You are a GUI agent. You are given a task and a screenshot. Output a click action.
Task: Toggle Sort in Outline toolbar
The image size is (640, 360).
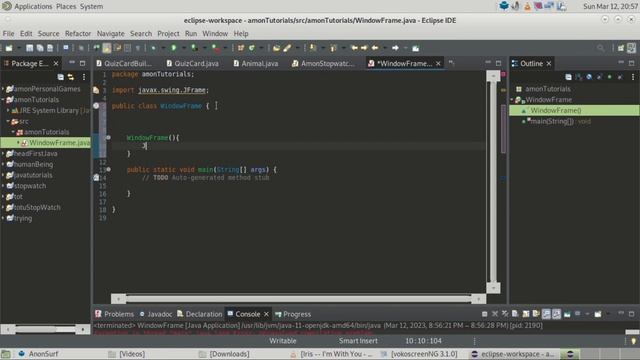point(579,77)
